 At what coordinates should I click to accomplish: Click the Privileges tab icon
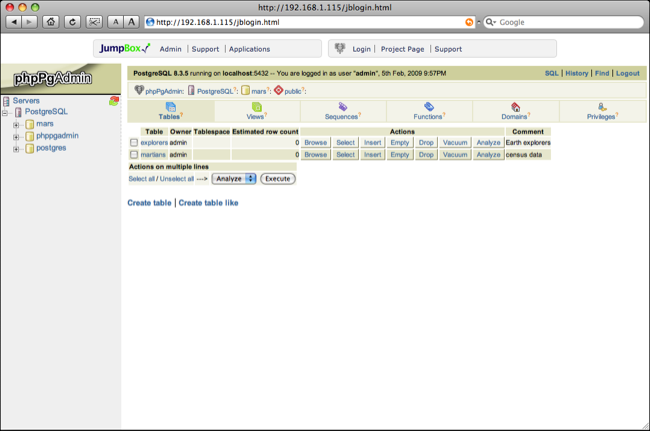(602, 107)
